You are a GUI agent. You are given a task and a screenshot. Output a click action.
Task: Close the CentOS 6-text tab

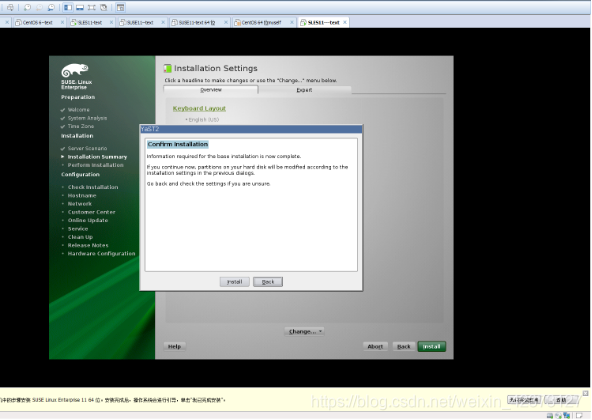click(x=62, y=22)
